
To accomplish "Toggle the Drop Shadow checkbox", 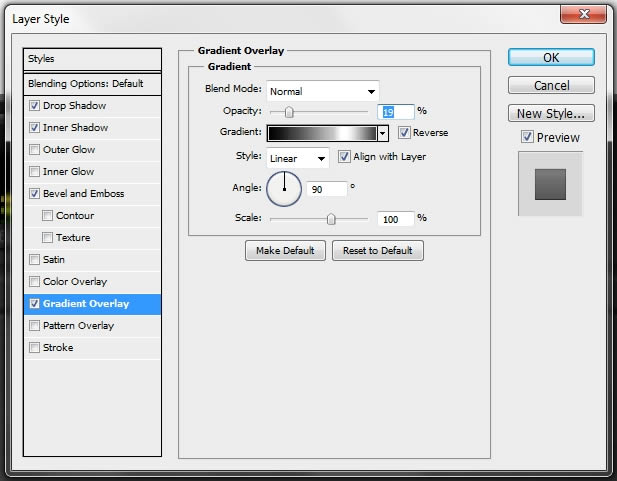I will pos(34,105).
